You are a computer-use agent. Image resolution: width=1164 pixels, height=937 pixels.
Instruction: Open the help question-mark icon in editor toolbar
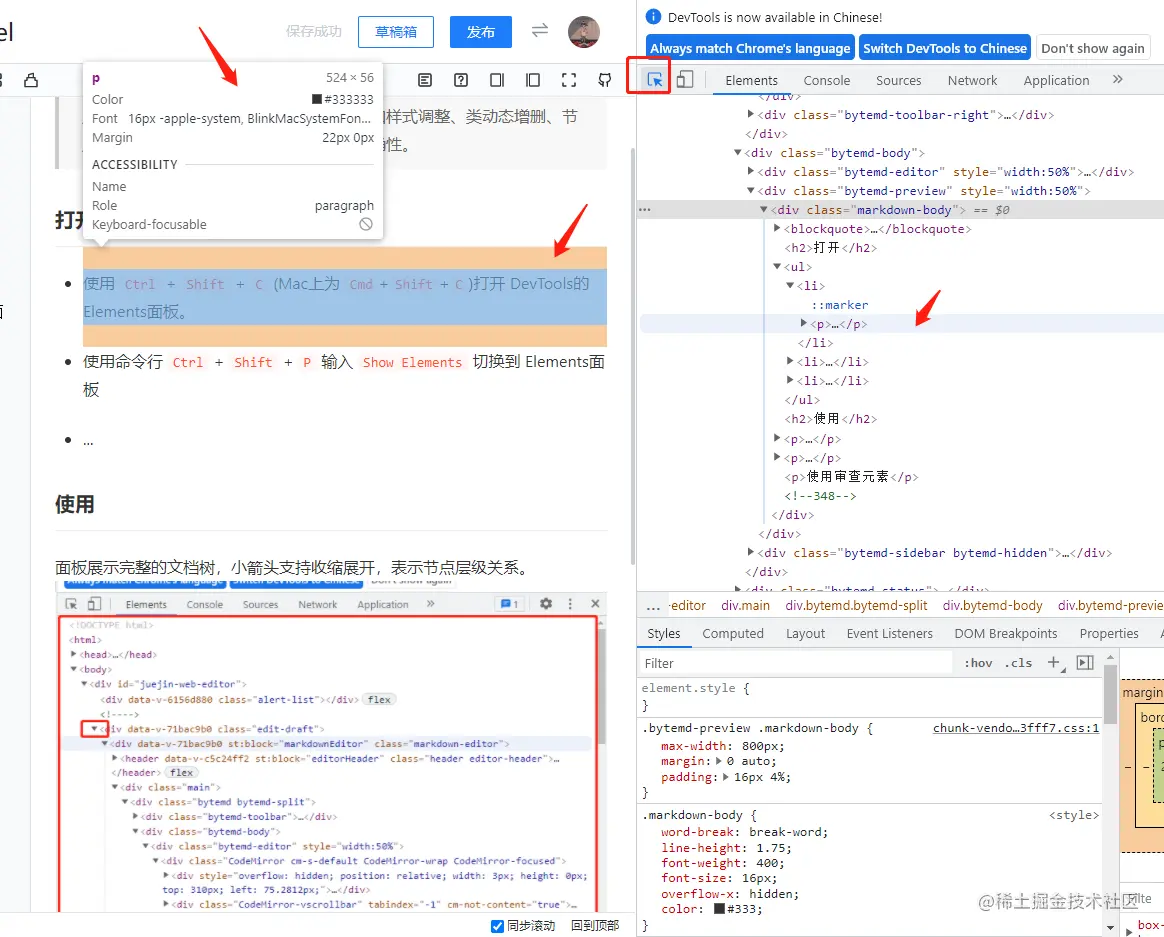tap(461, 79)
